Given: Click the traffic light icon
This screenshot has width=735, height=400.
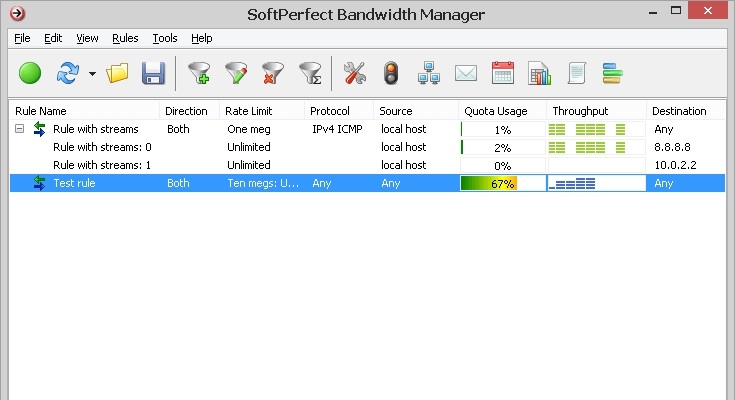Looking at the screenshot, I should 391,74.
